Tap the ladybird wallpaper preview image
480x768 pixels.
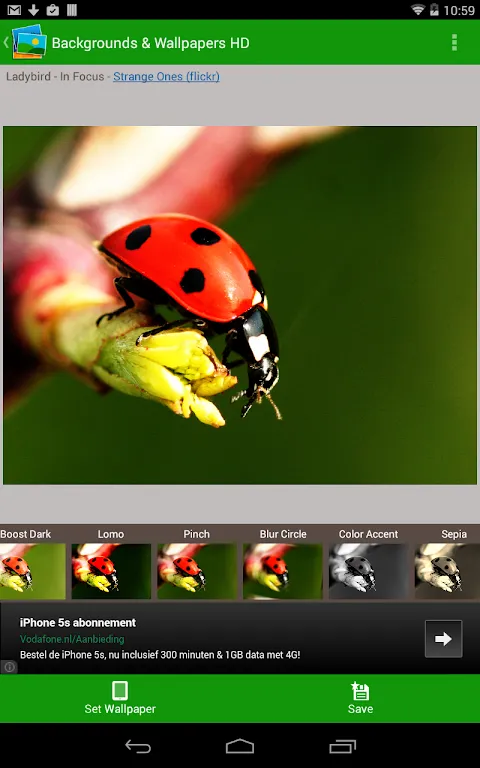[x=240, y=305]
